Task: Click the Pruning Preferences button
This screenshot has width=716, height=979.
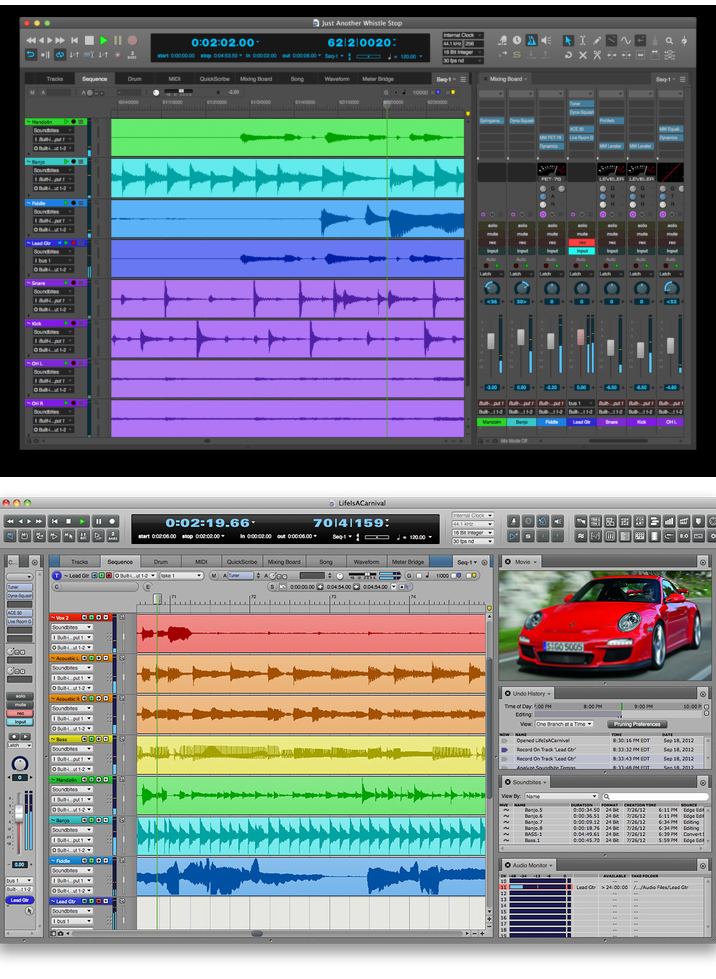Action: point(638,723)
